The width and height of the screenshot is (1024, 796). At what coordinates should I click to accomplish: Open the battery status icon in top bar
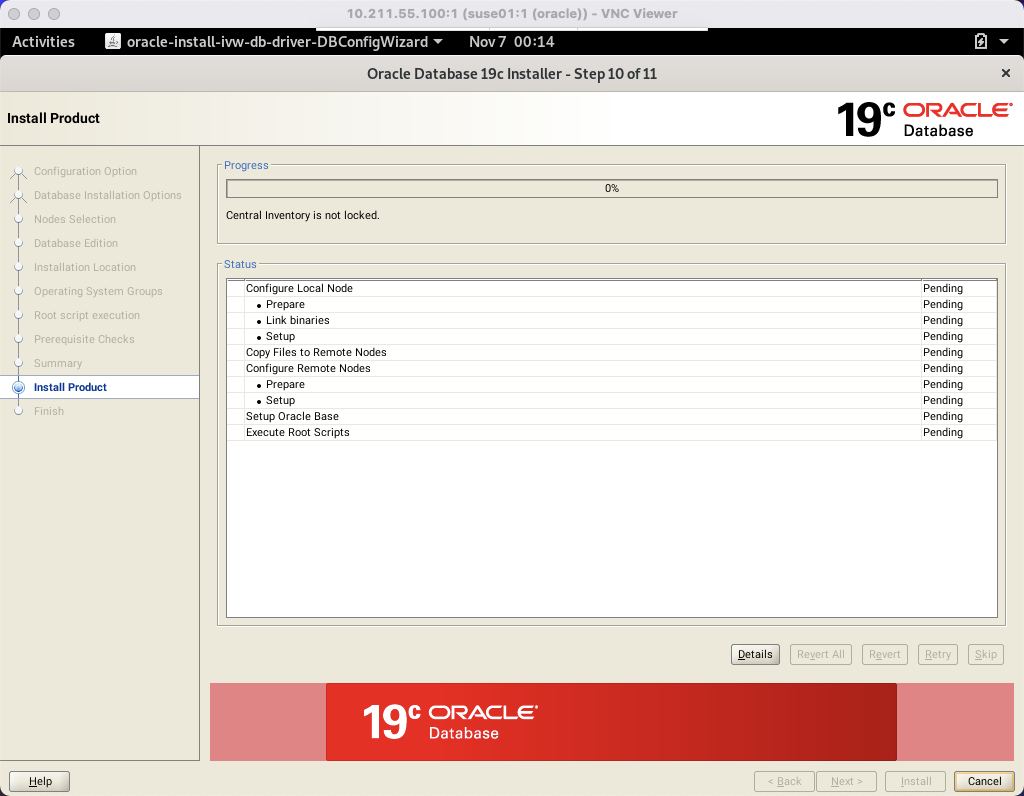980,42
